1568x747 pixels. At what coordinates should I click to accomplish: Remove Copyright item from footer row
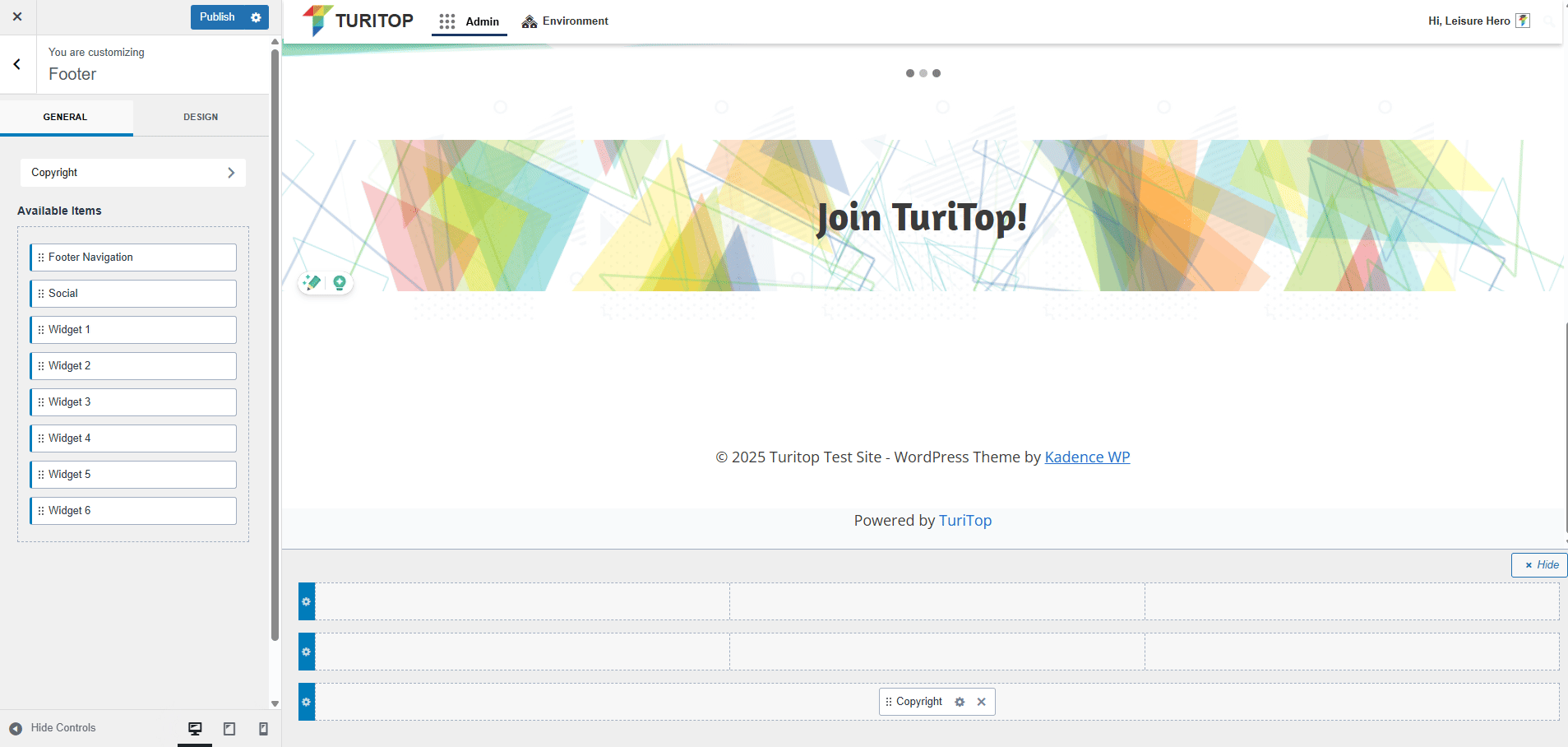click(x=981, y=702)
